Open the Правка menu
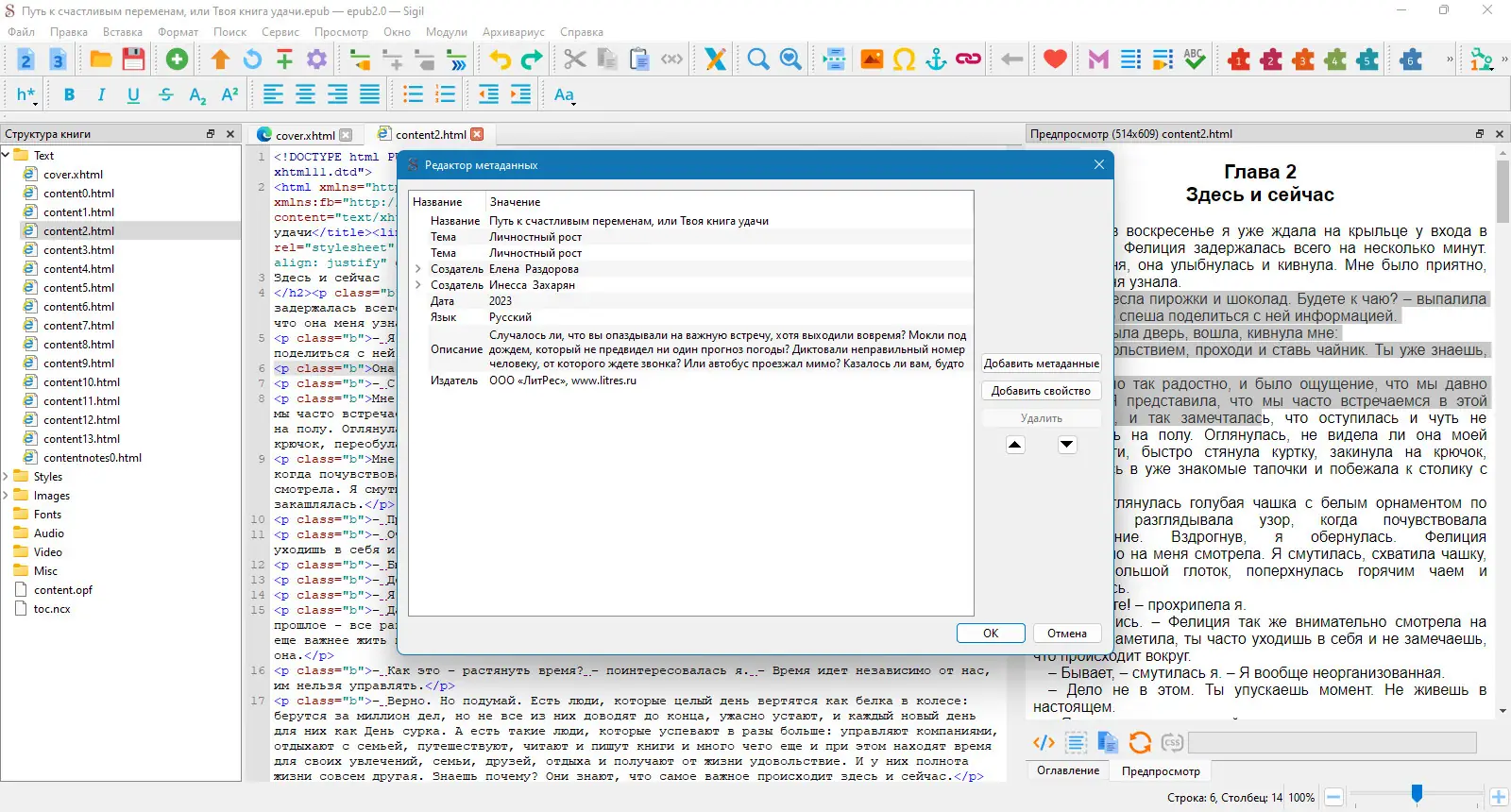Screen dimensions: 1511x812 pos(69,32)
